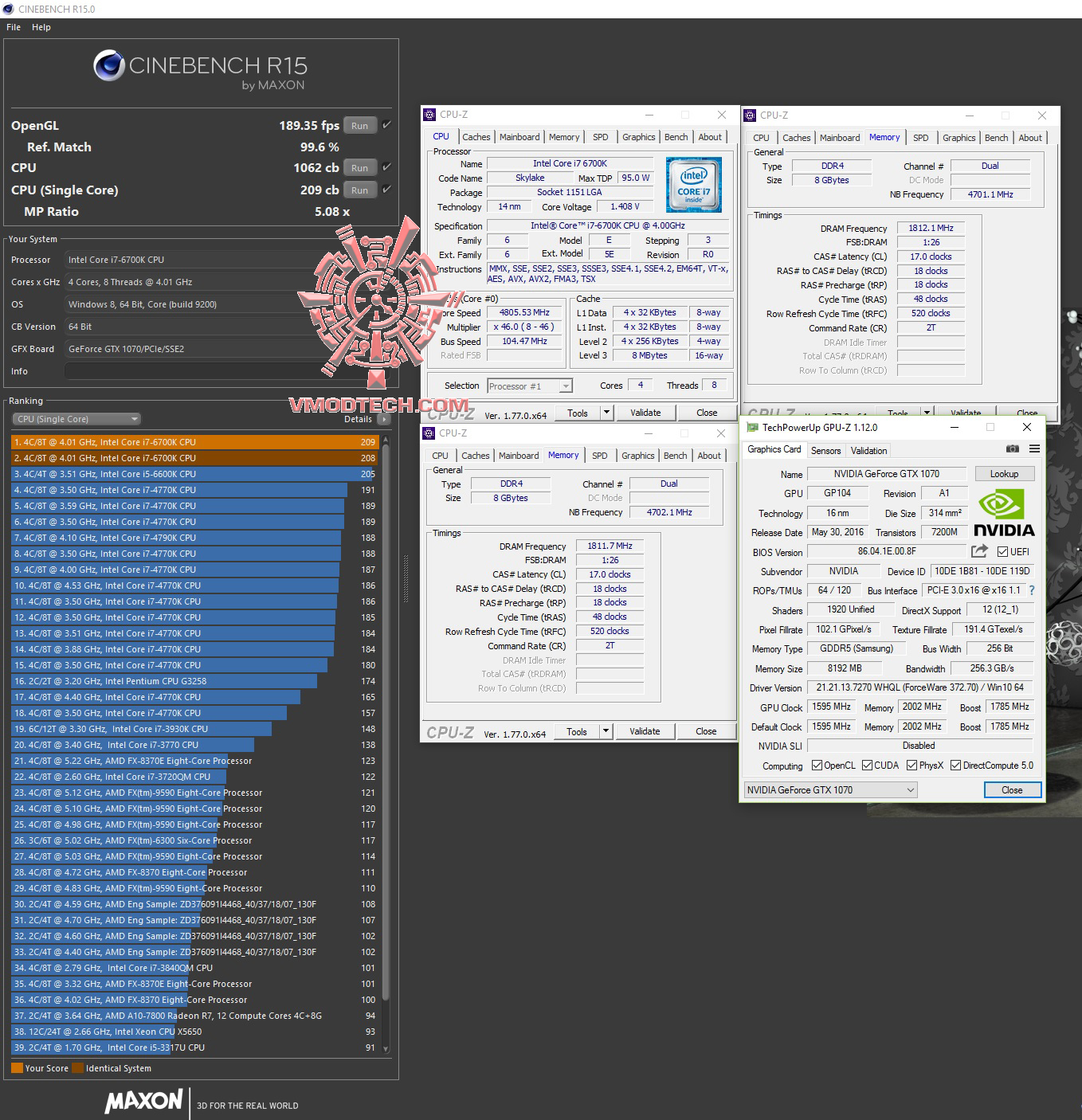Viewport: 1082px width, 1120px height.
Task: Open the Help menu in CINEBENCH
Action: [41, 27]
